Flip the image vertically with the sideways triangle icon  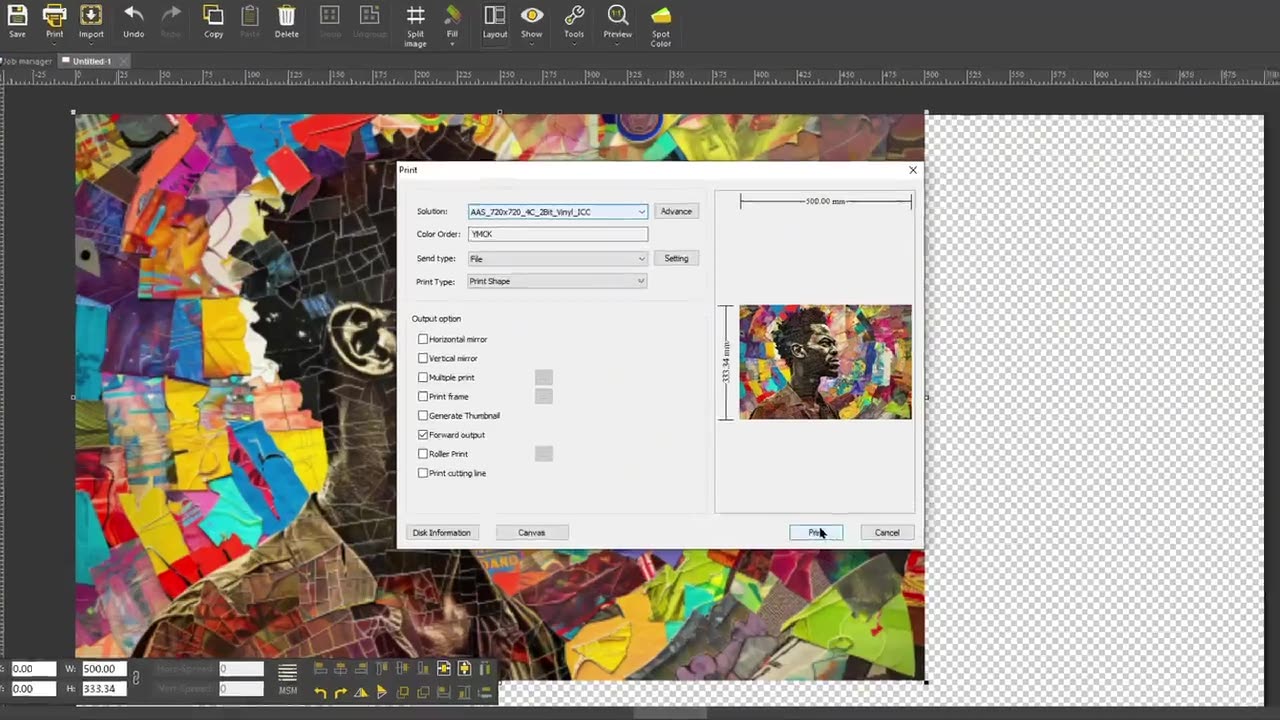coord(382,692)
